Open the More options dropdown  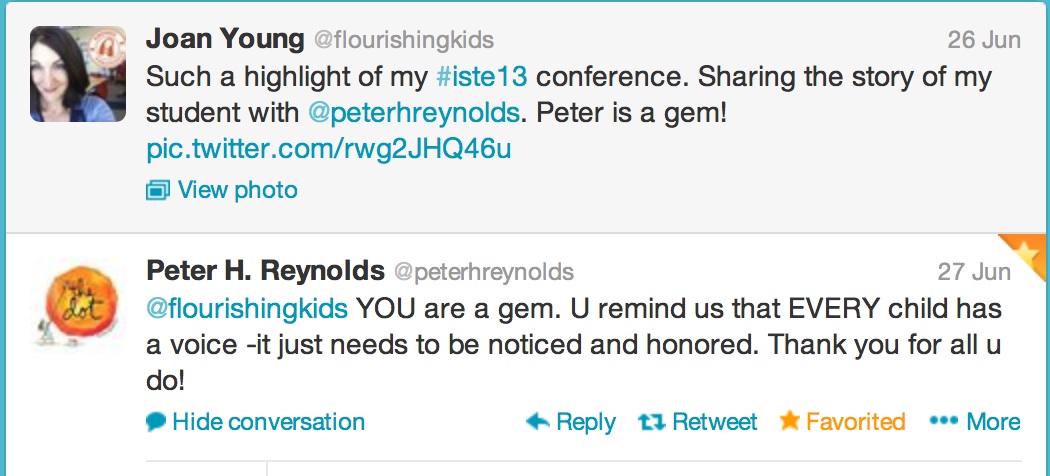(x=993, y=422)
